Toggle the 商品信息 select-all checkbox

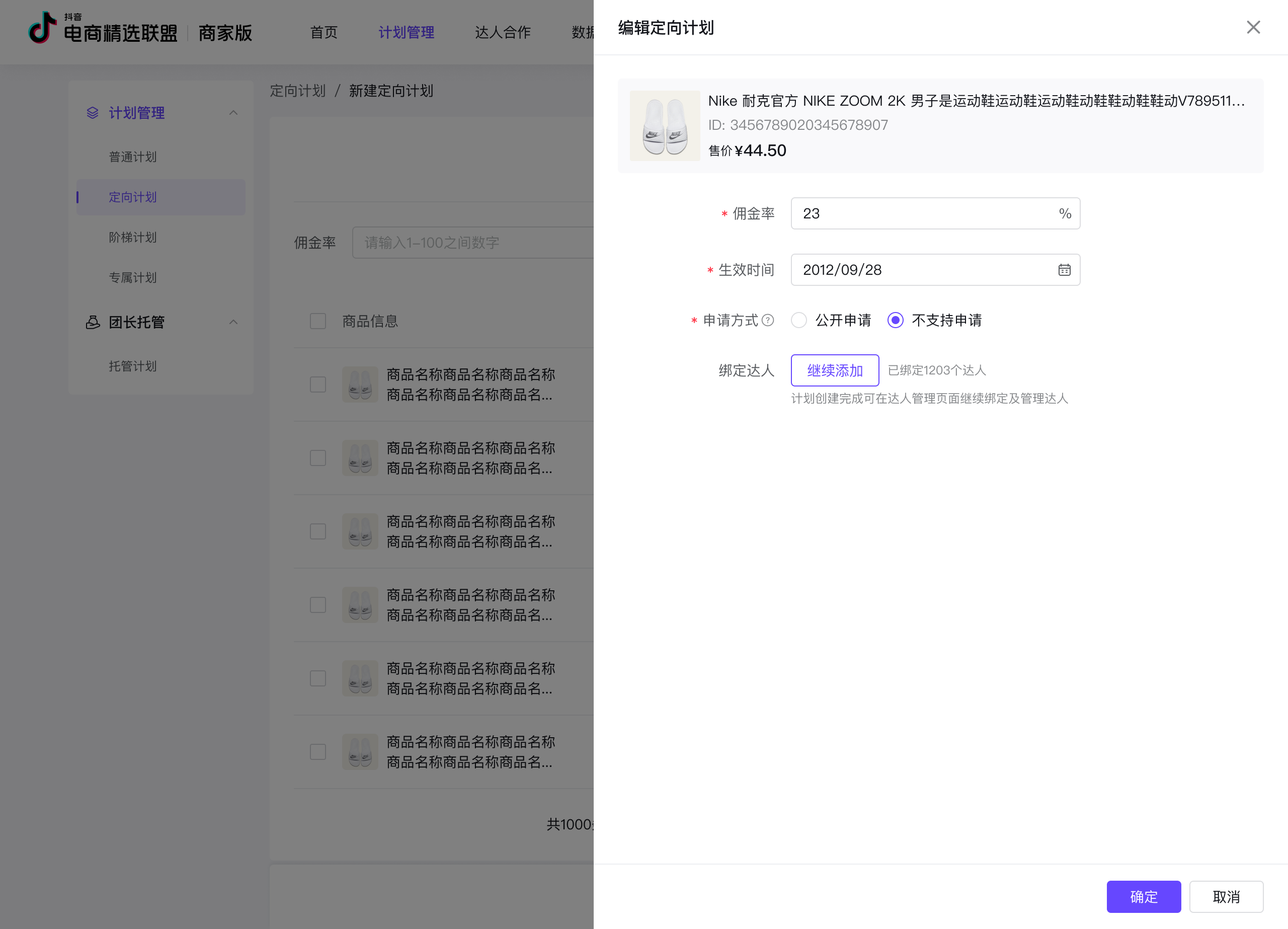coord(318,321)
